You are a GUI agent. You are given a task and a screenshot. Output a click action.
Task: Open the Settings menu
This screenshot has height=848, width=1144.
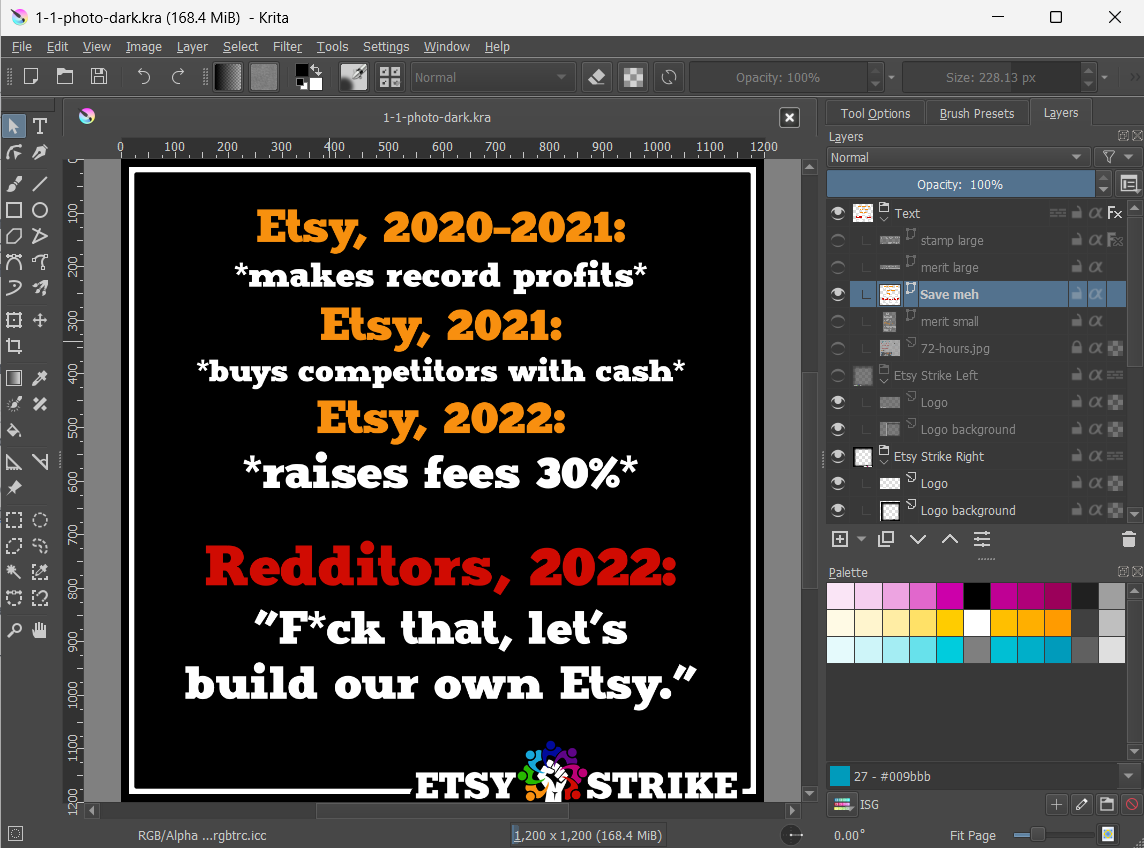(386, 47)
